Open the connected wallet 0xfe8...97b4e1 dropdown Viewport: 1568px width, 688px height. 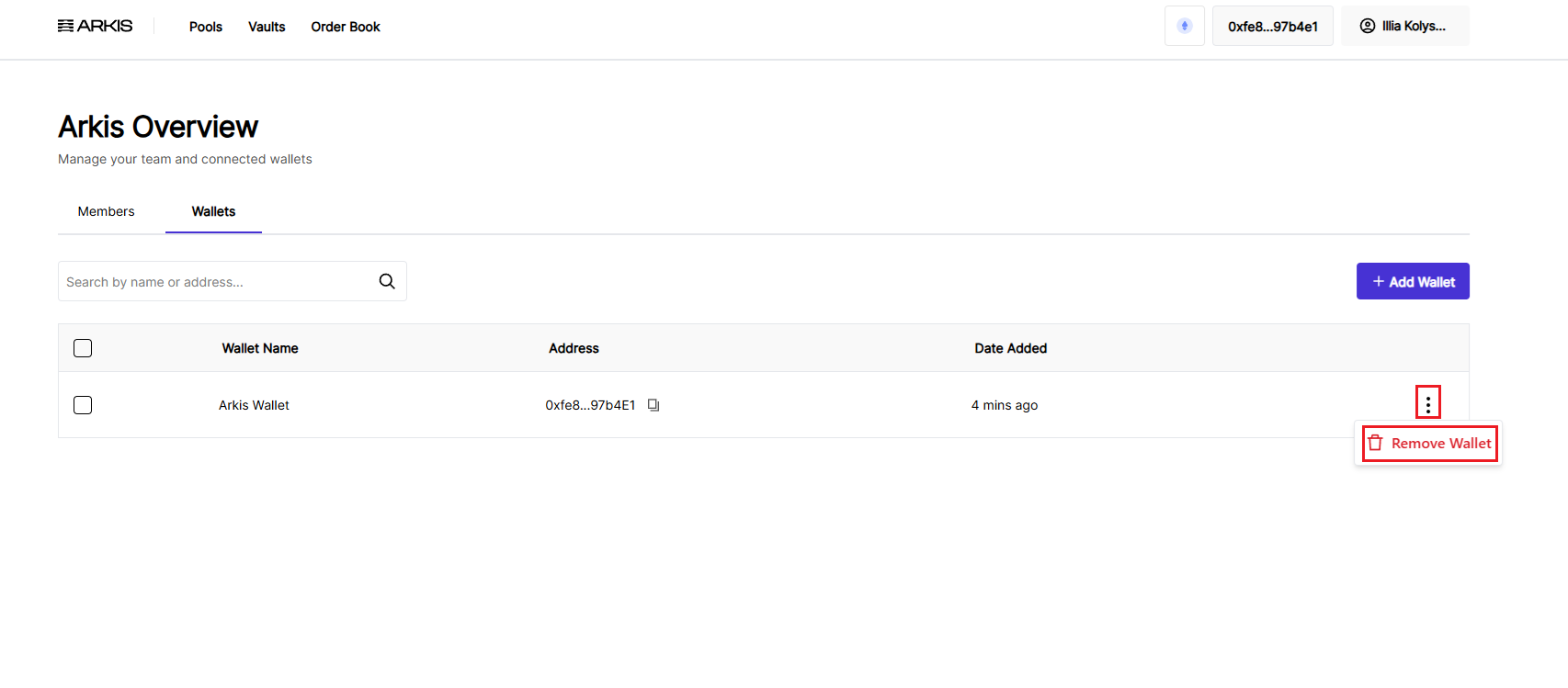click(1272, 27)
